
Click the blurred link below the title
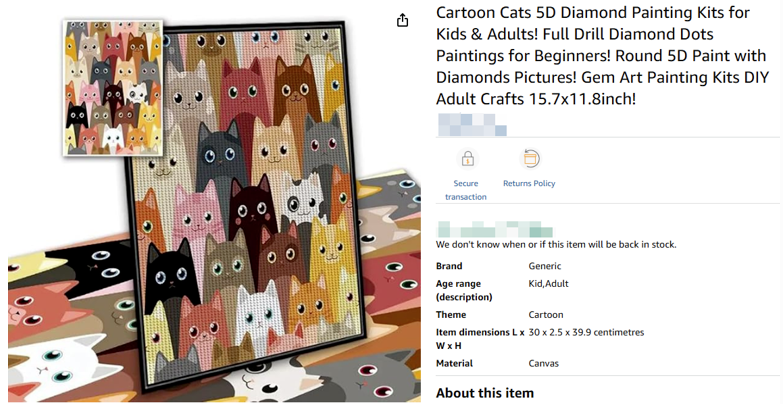[x=471, y=125]
